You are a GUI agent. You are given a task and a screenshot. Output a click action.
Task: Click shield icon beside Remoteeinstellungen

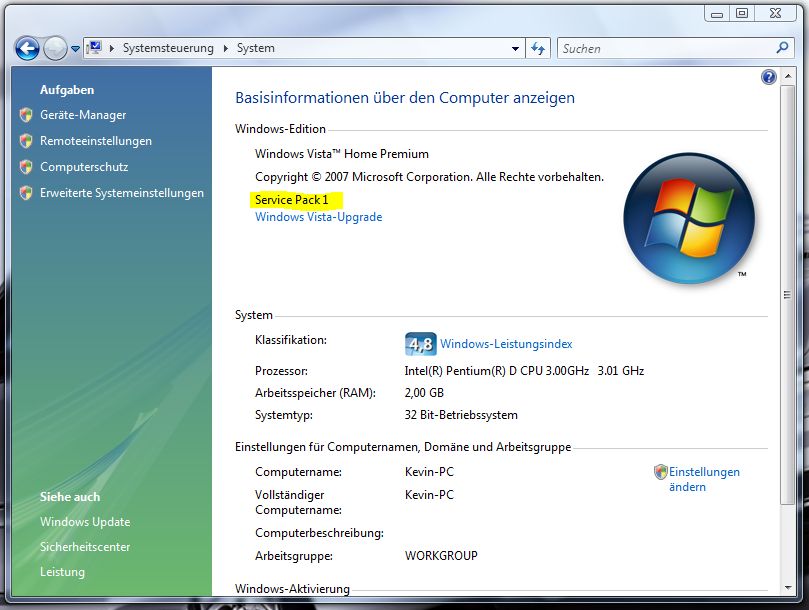point(26,141)
